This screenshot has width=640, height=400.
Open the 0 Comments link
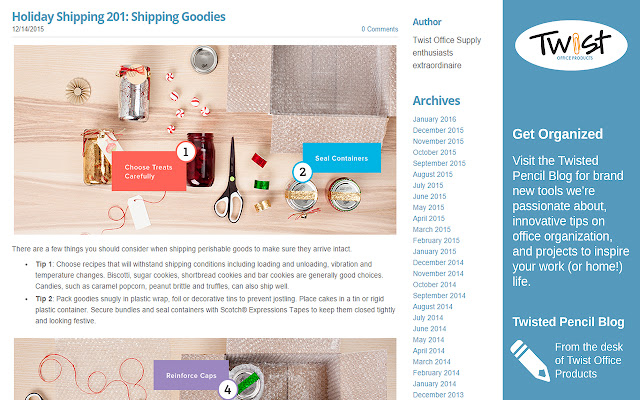pos(380,29)
